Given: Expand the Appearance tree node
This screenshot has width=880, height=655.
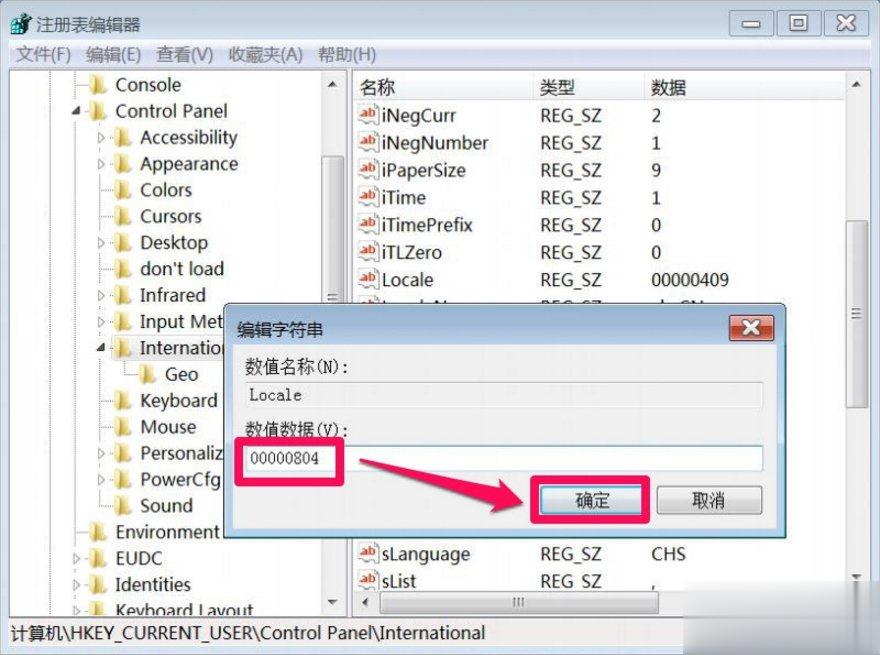Looking at the screenshot, I should pyautogui.click(x=101, y=164).
